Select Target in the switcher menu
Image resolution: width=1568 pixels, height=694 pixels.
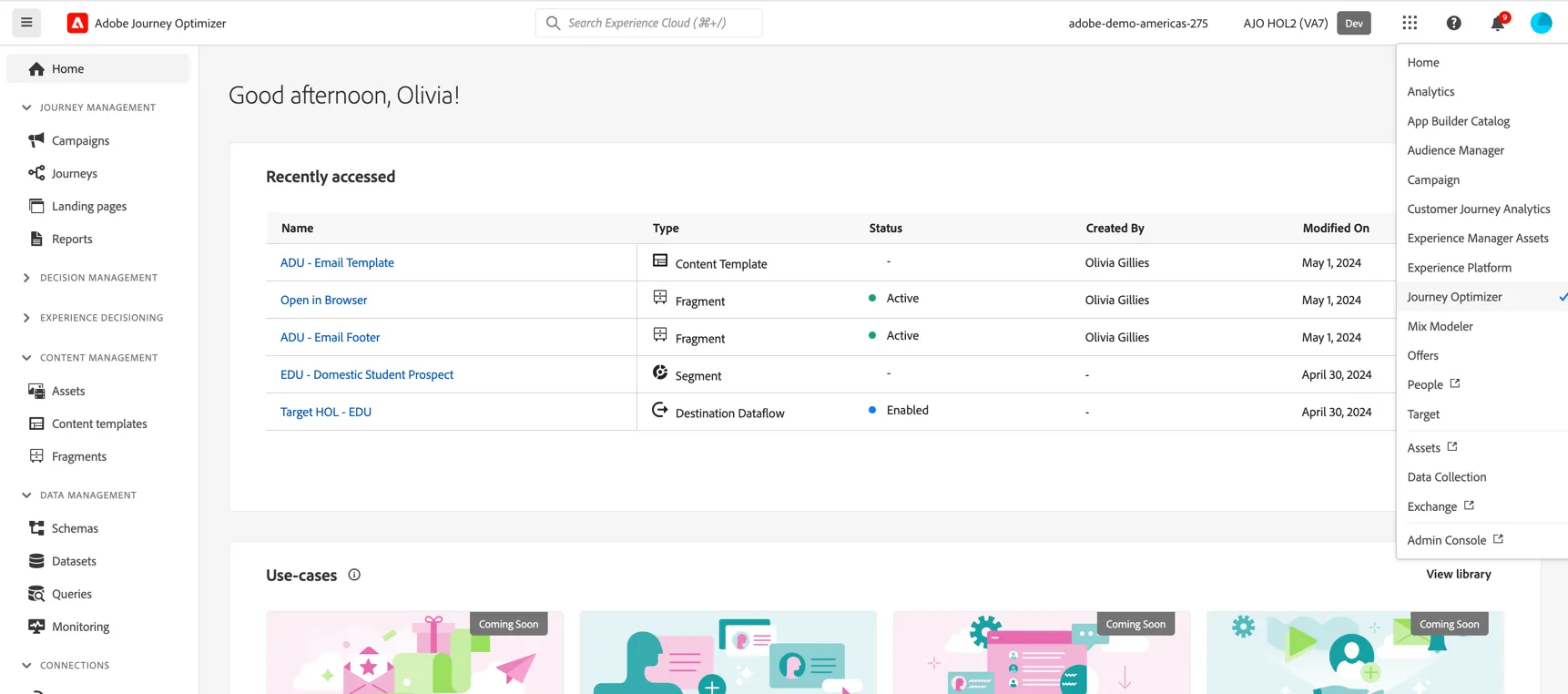click(x=1423, y=414)
